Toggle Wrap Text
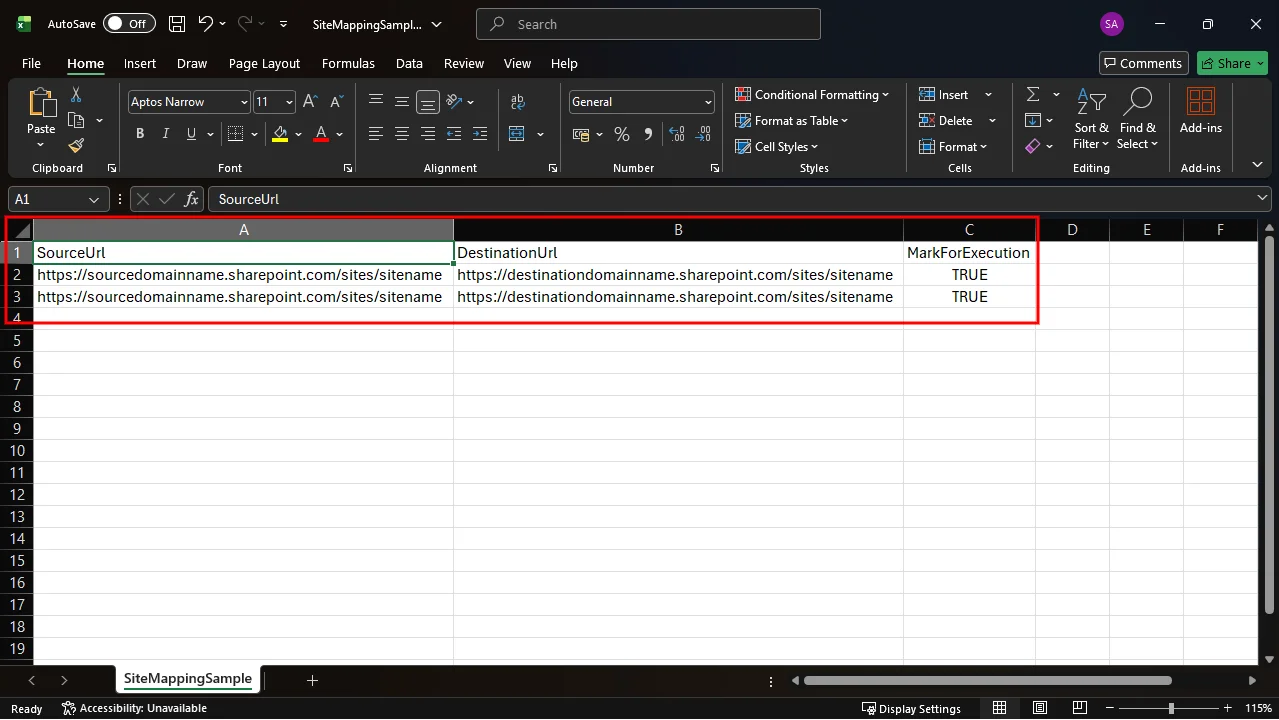This screenshot has width=1279, height=720. pyautogui.click(x=518, y=102)
